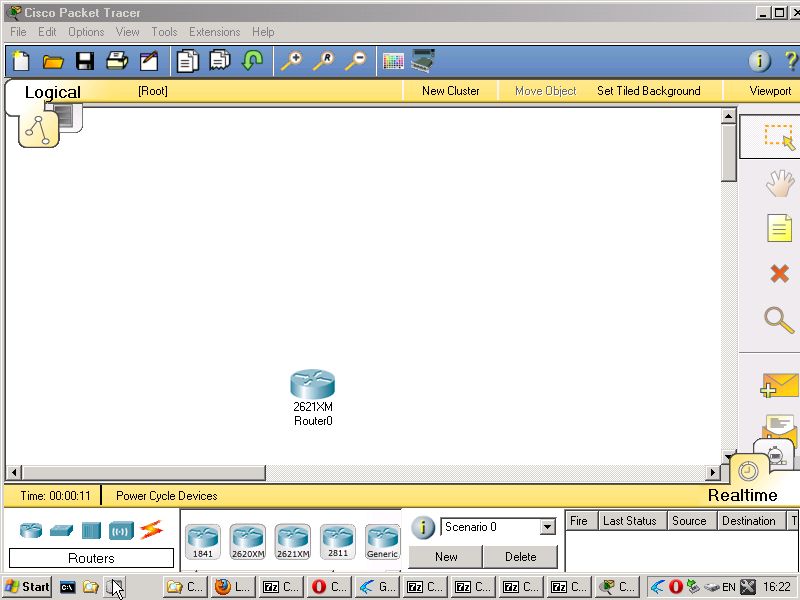
Task: Select the Switches device category icon
Action: click(61, 531)
